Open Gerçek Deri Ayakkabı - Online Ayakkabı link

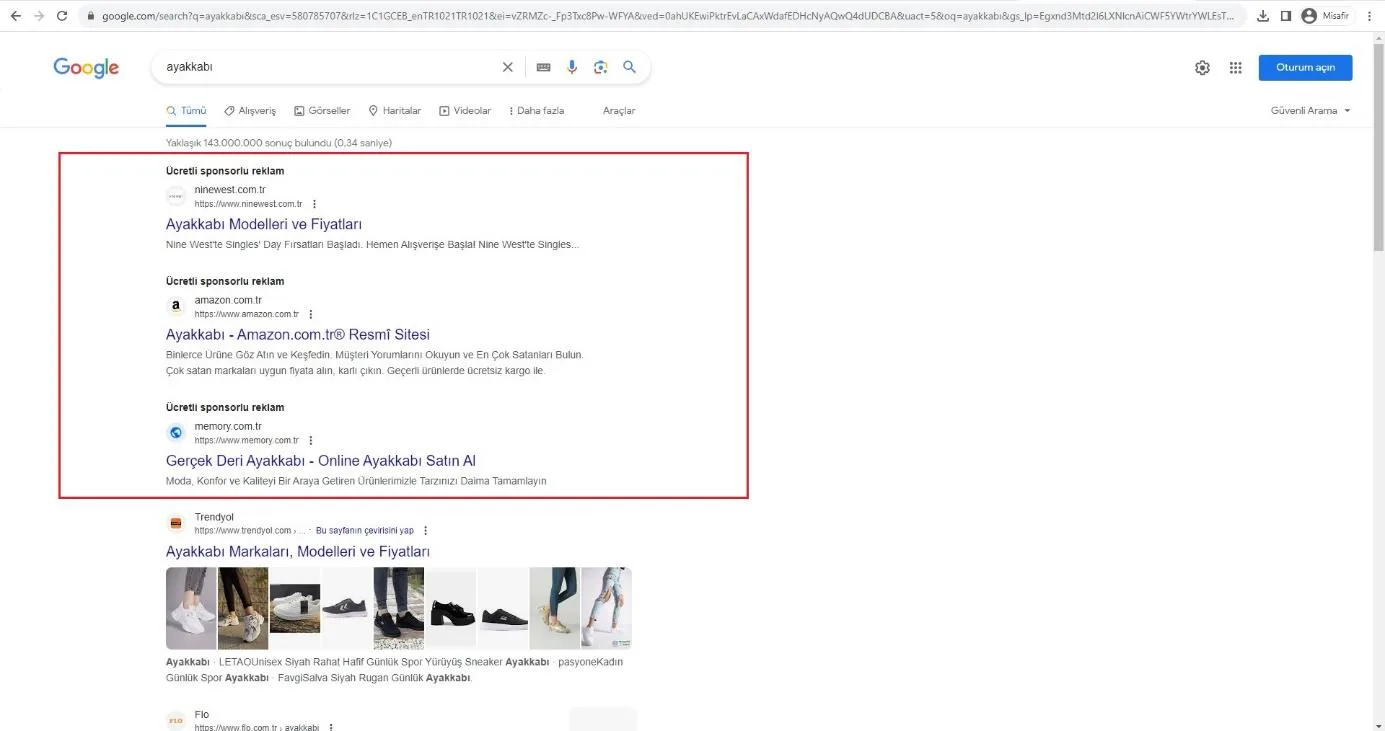point(321,461)
